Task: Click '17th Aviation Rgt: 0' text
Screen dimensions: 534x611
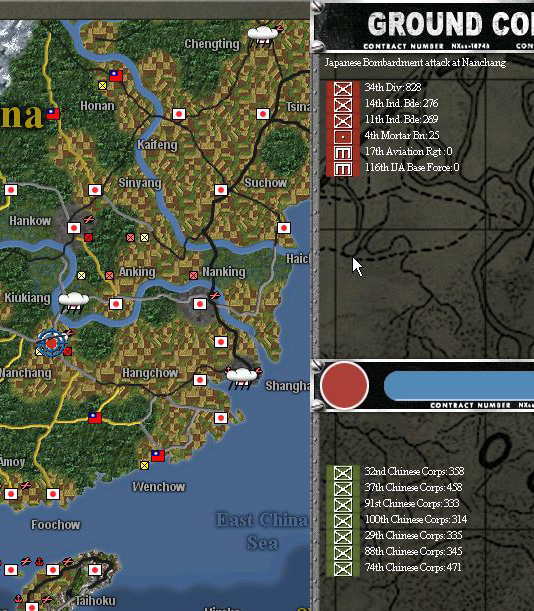Action: click(x=408, y=151)
